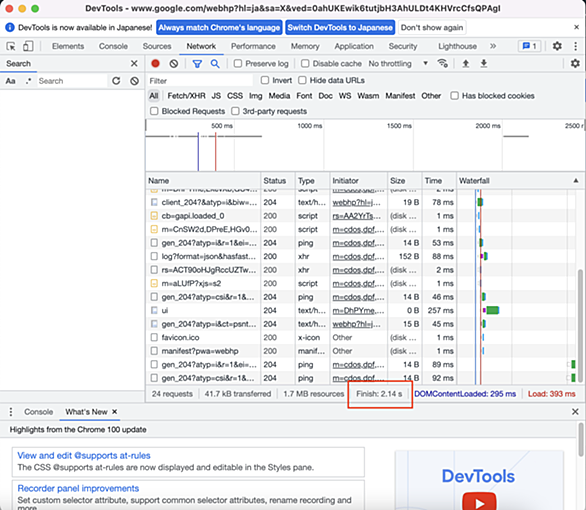Toggle the device toolbar icon
The height and width of the screenshot is (510, 586).
click(28, 46)
